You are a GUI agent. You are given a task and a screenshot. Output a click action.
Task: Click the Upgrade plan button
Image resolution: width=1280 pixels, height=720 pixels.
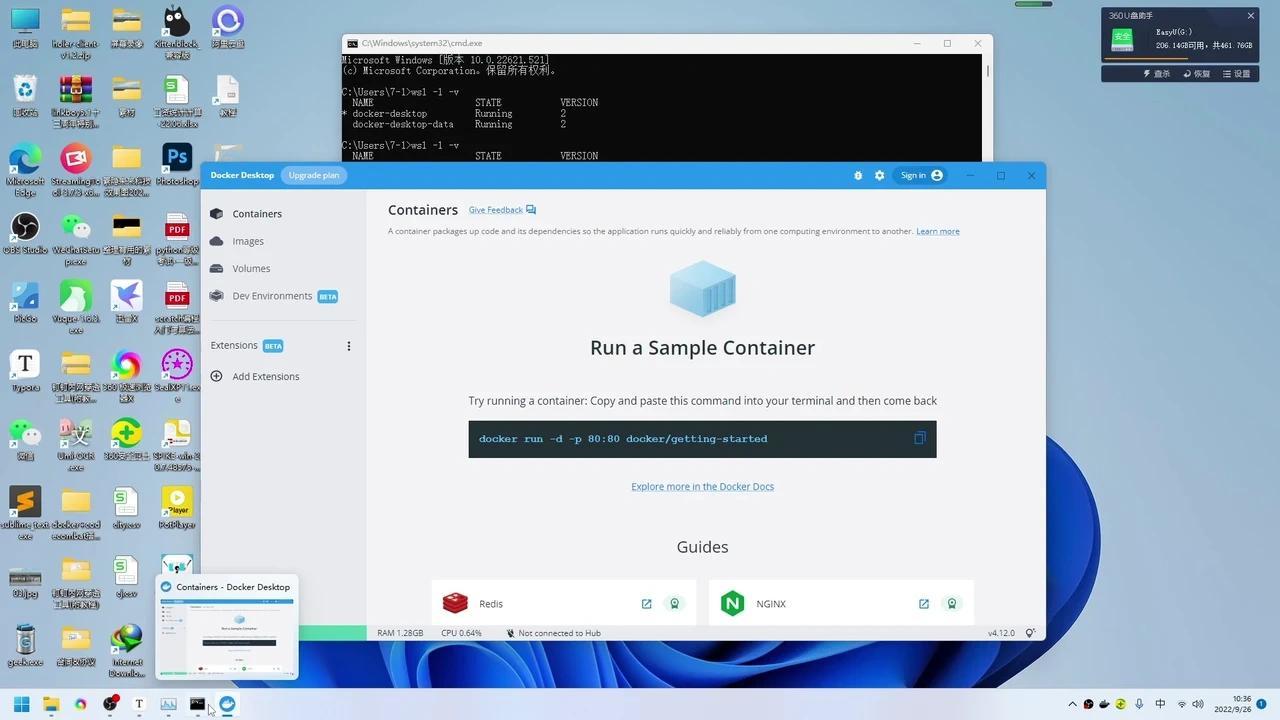click(x=313, y=175)
